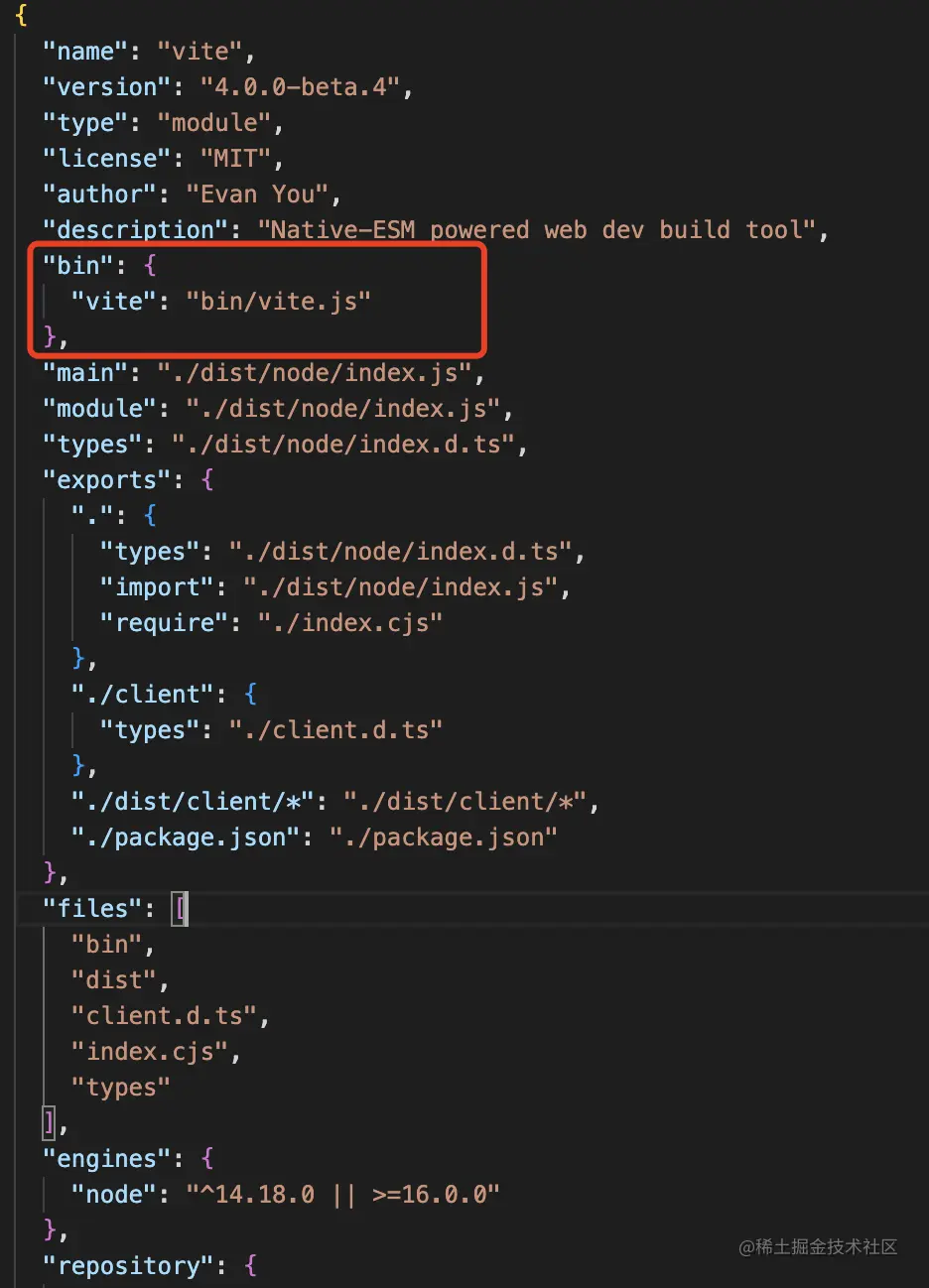The height and width of the screenshot is (1288, 929).
Task: Click the closing bracket of files array
Action: (49, 1123)
